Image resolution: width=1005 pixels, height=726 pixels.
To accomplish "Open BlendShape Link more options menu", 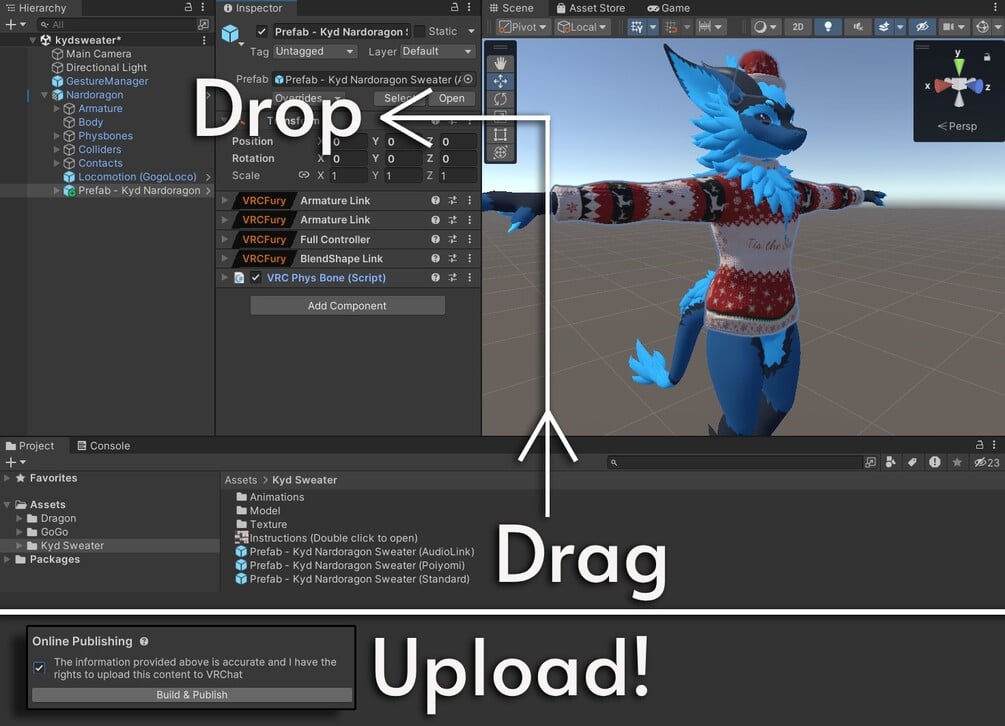I will click(469, 258).
